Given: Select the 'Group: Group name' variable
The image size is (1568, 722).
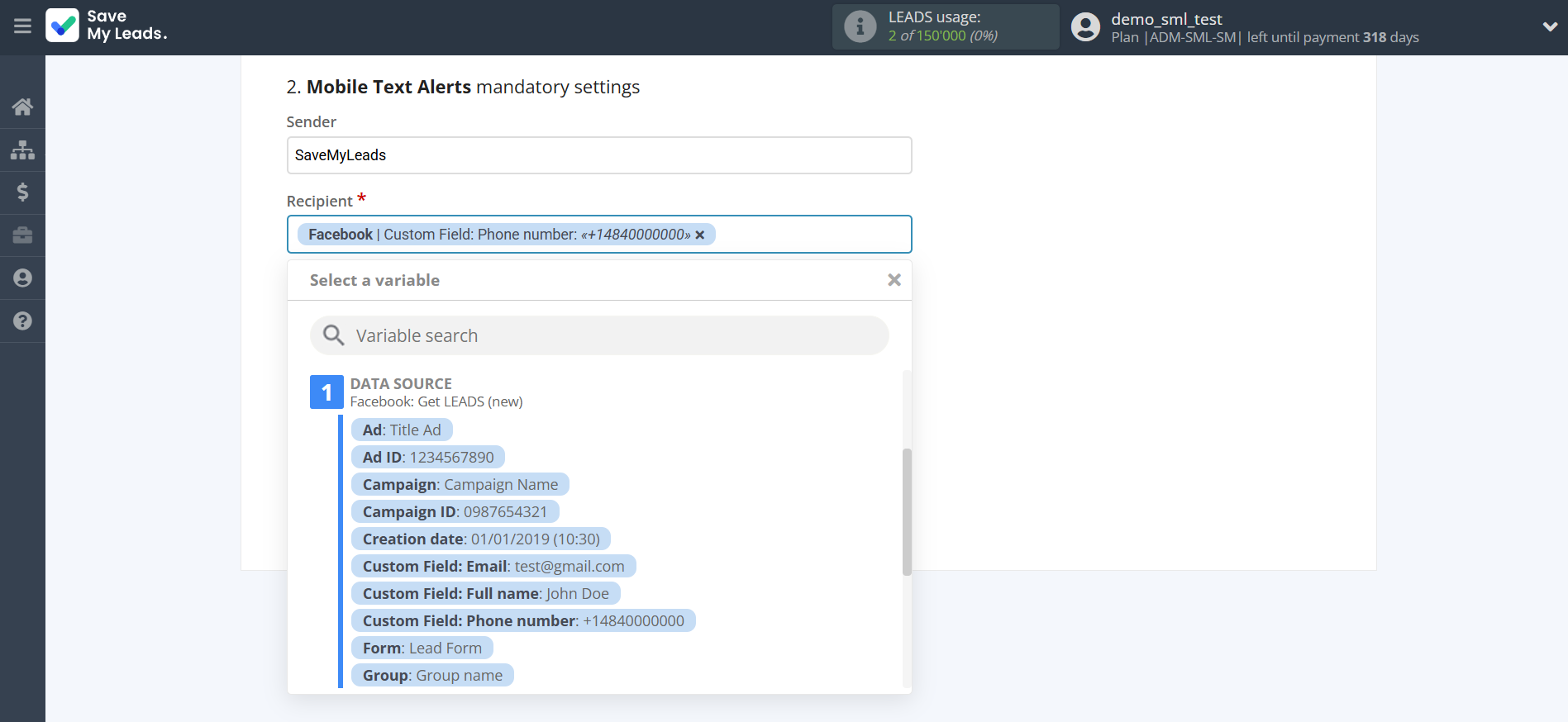Looking at the screenshot, I should [432, 675].
